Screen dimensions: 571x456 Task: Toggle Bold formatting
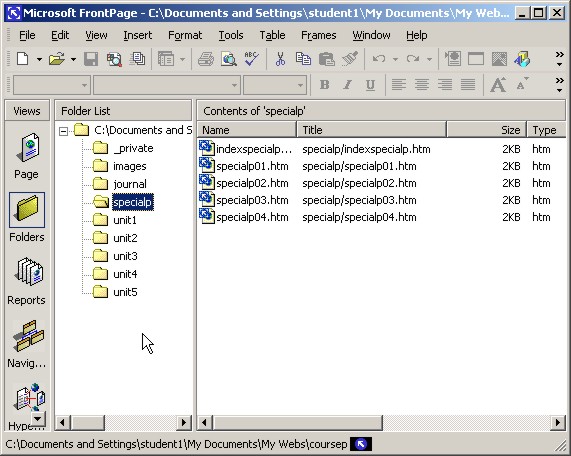point(324,85)
